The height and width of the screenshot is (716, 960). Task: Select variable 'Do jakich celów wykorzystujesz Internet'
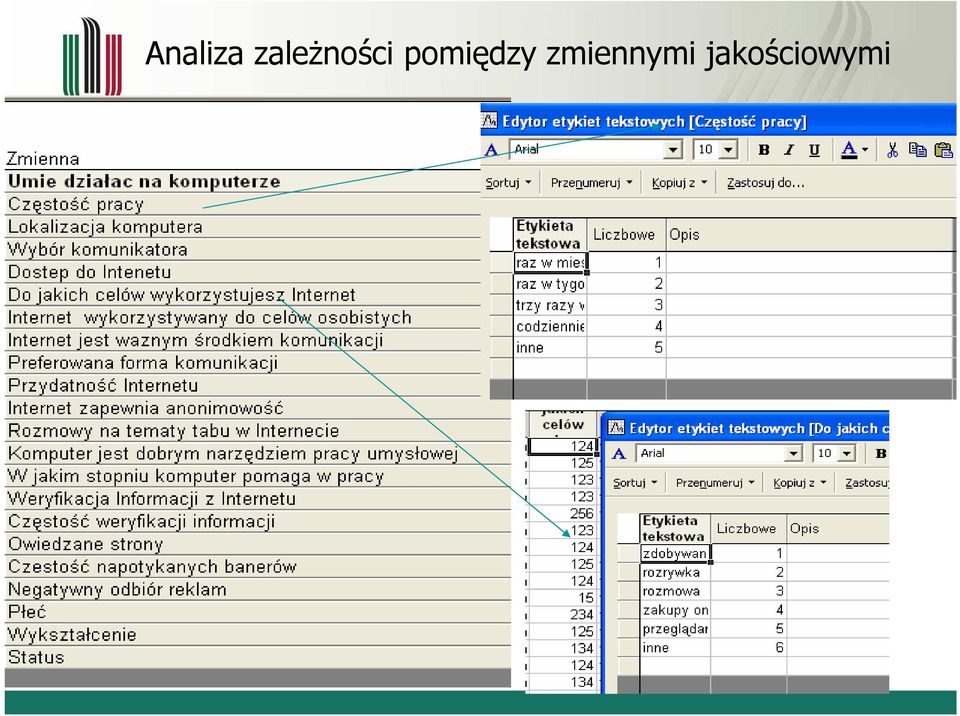243,295
